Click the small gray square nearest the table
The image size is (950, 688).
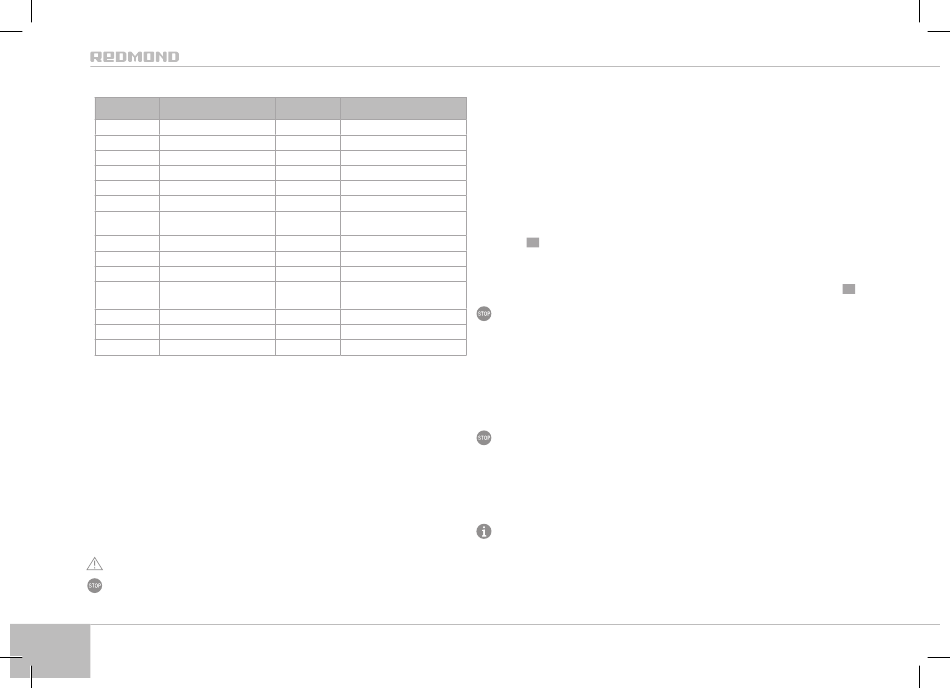point(533,242)
